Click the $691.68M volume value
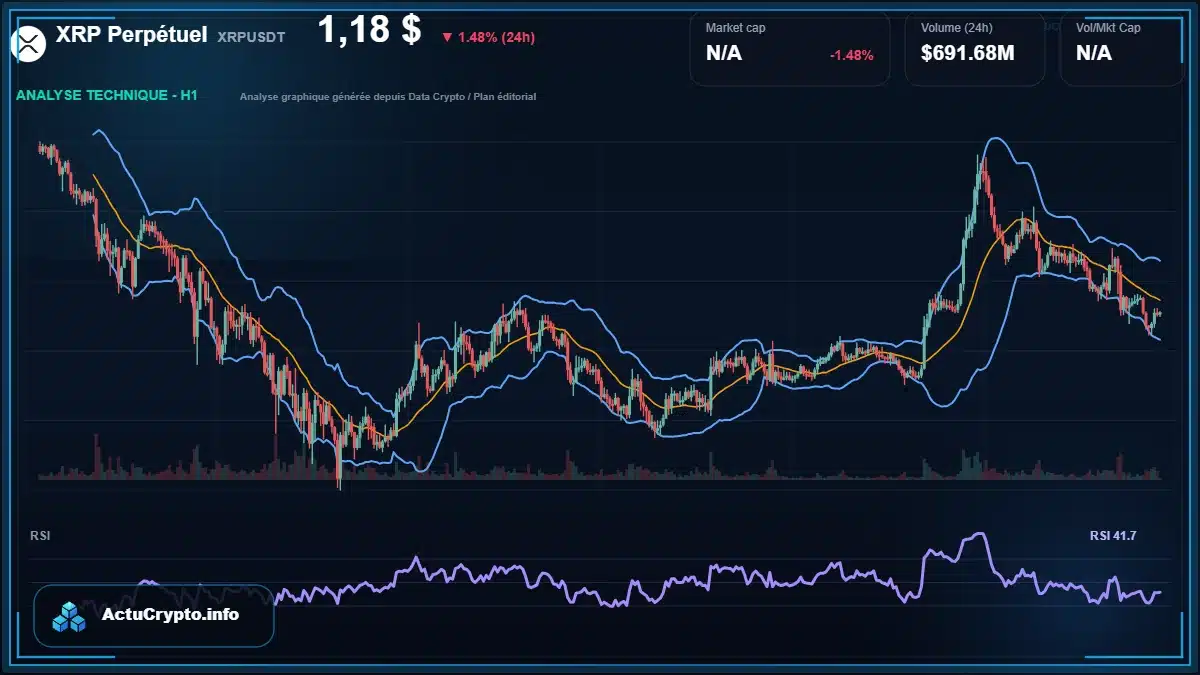The height and width of the screenshot is (675, 1200). click(967, 54)
